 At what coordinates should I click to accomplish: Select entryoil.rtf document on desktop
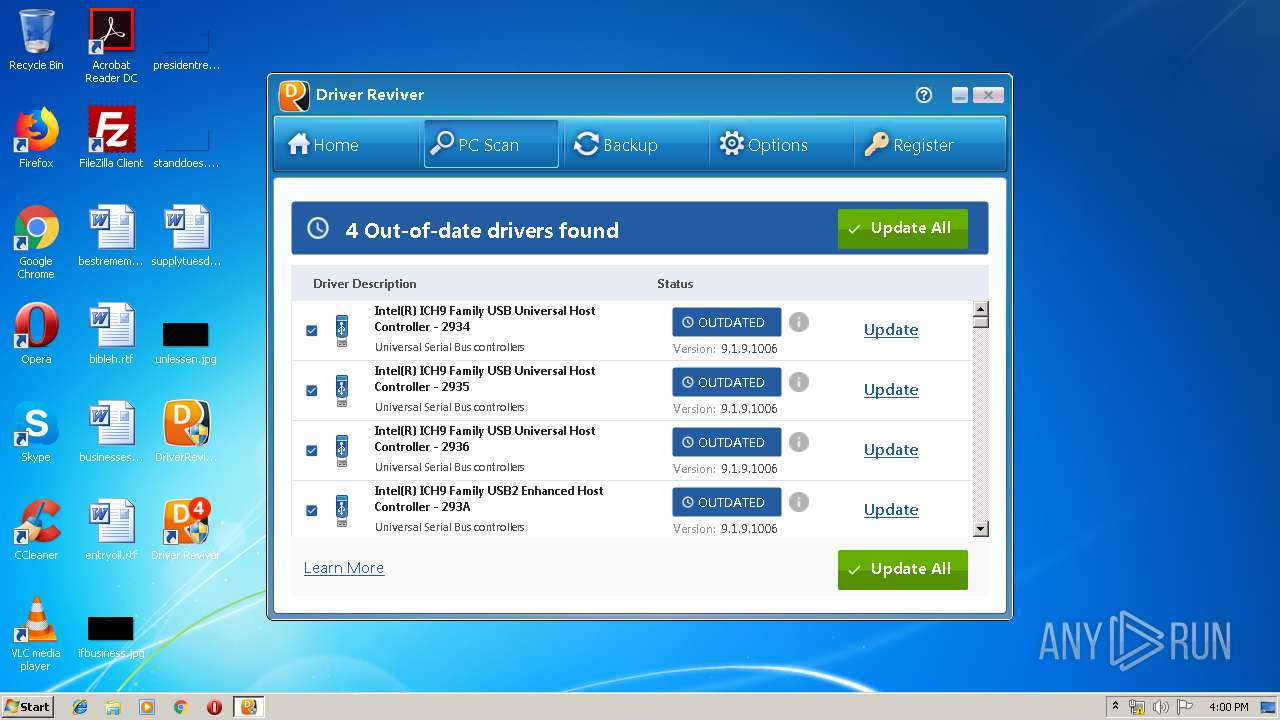(x=111, y=530)
